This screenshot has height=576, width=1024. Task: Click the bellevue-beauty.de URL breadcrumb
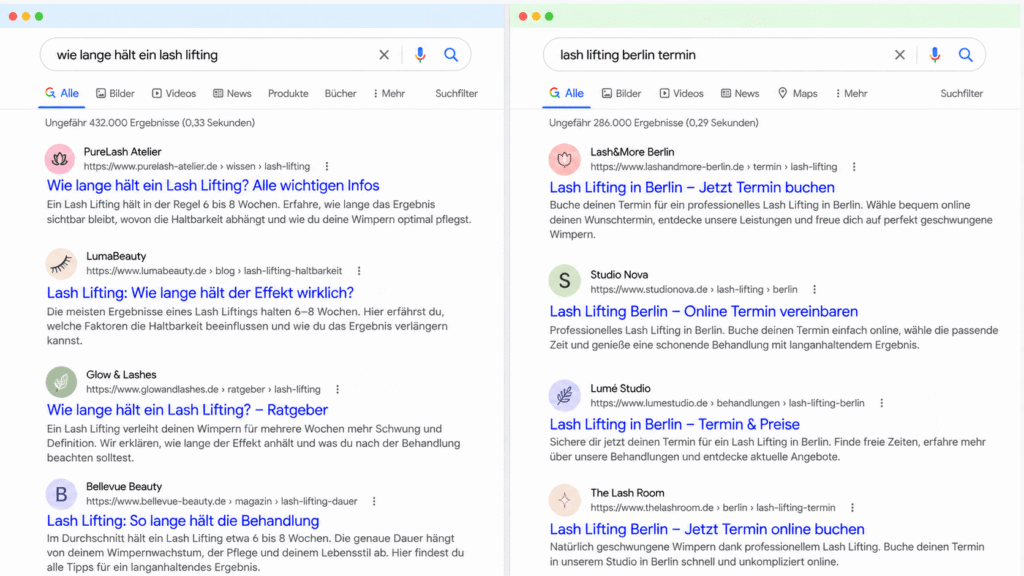[221, 502]
